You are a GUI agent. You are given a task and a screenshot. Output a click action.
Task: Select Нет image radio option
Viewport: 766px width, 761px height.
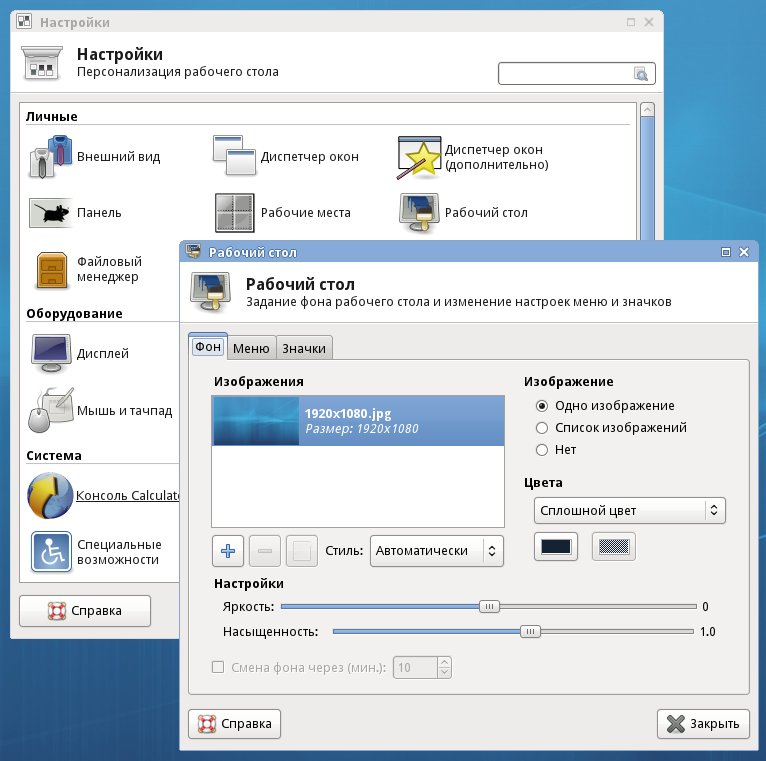pos(542,450)
